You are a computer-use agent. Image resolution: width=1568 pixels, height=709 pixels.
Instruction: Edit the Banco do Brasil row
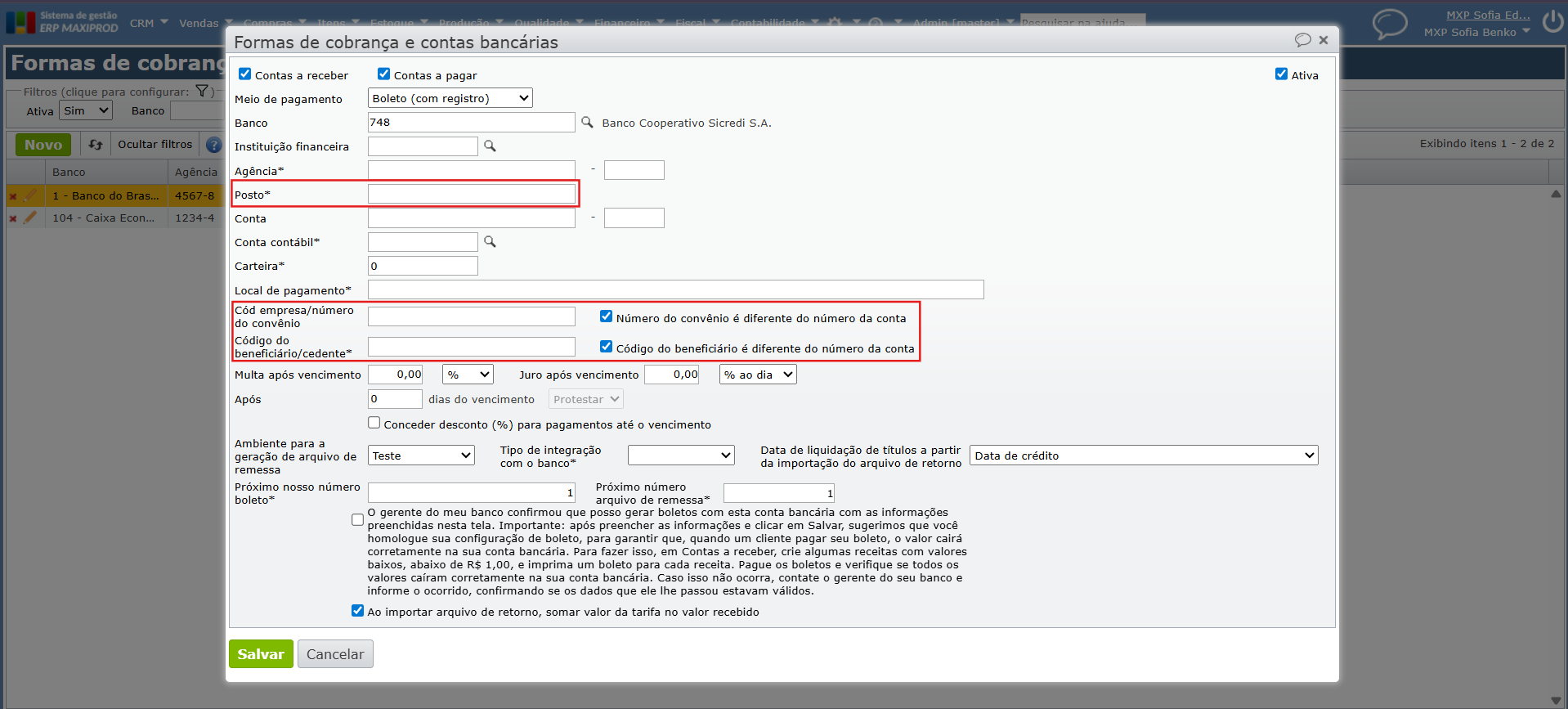click(31, 195)
